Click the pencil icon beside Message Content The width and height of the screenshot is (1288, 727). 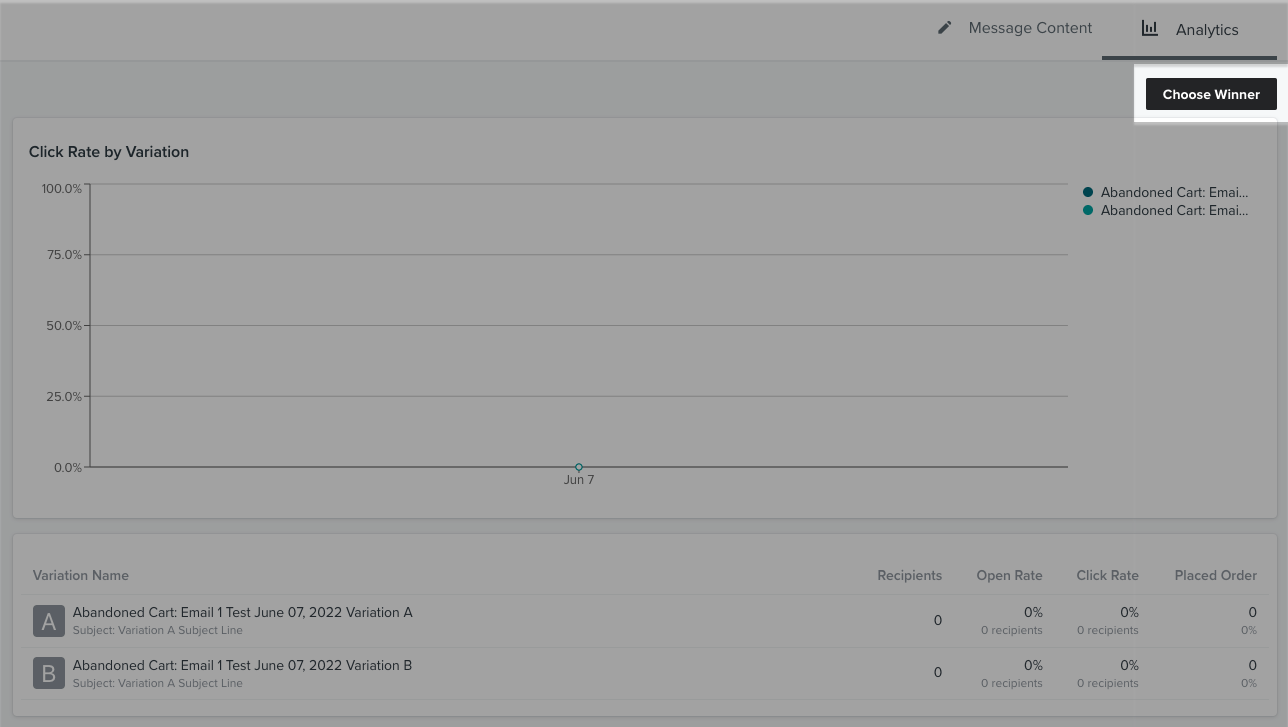944,27
